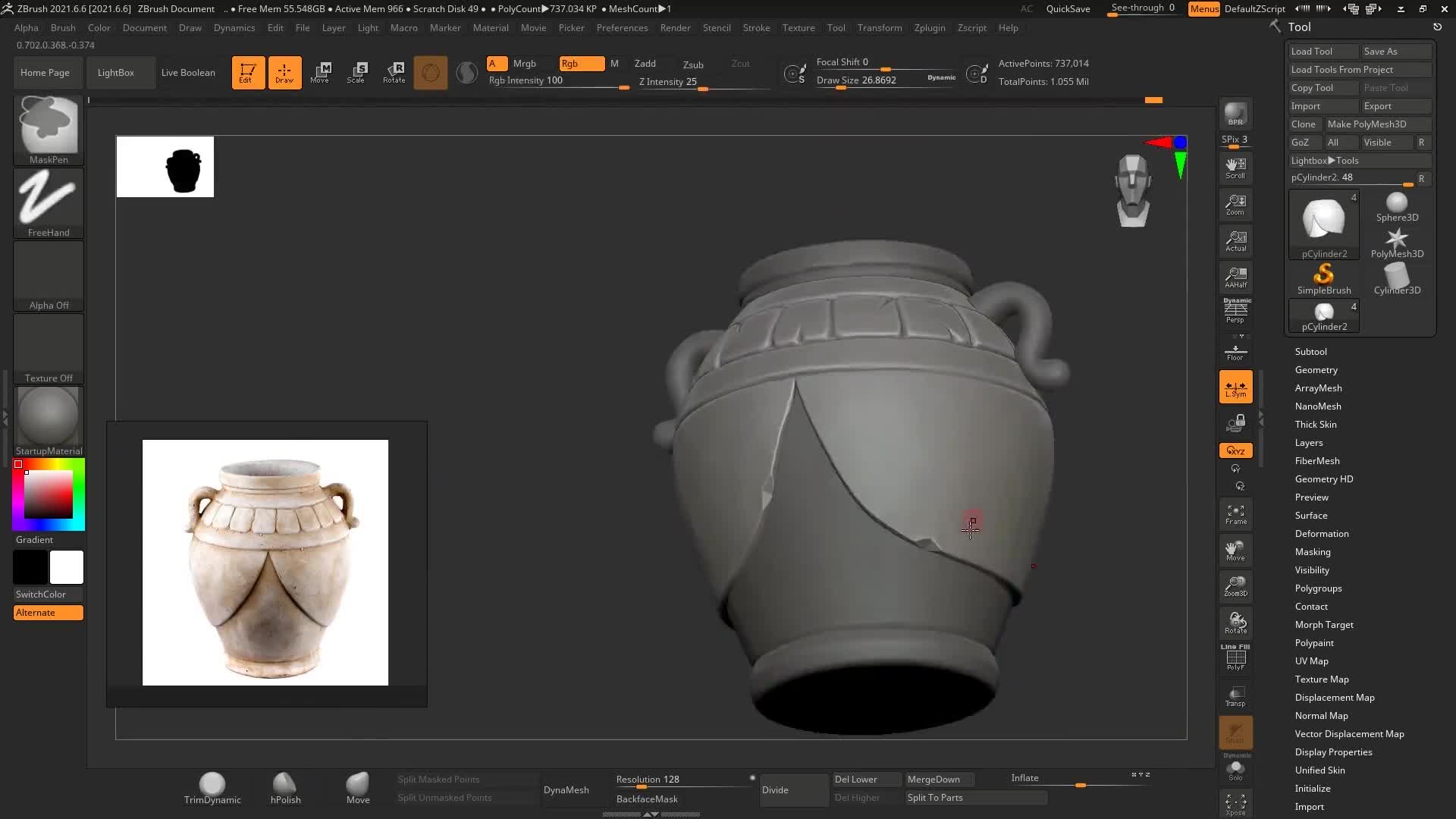This screenshot has height=819, width=1456.
Task: Open the Preferences menu
Action: [x=622, y=28]
